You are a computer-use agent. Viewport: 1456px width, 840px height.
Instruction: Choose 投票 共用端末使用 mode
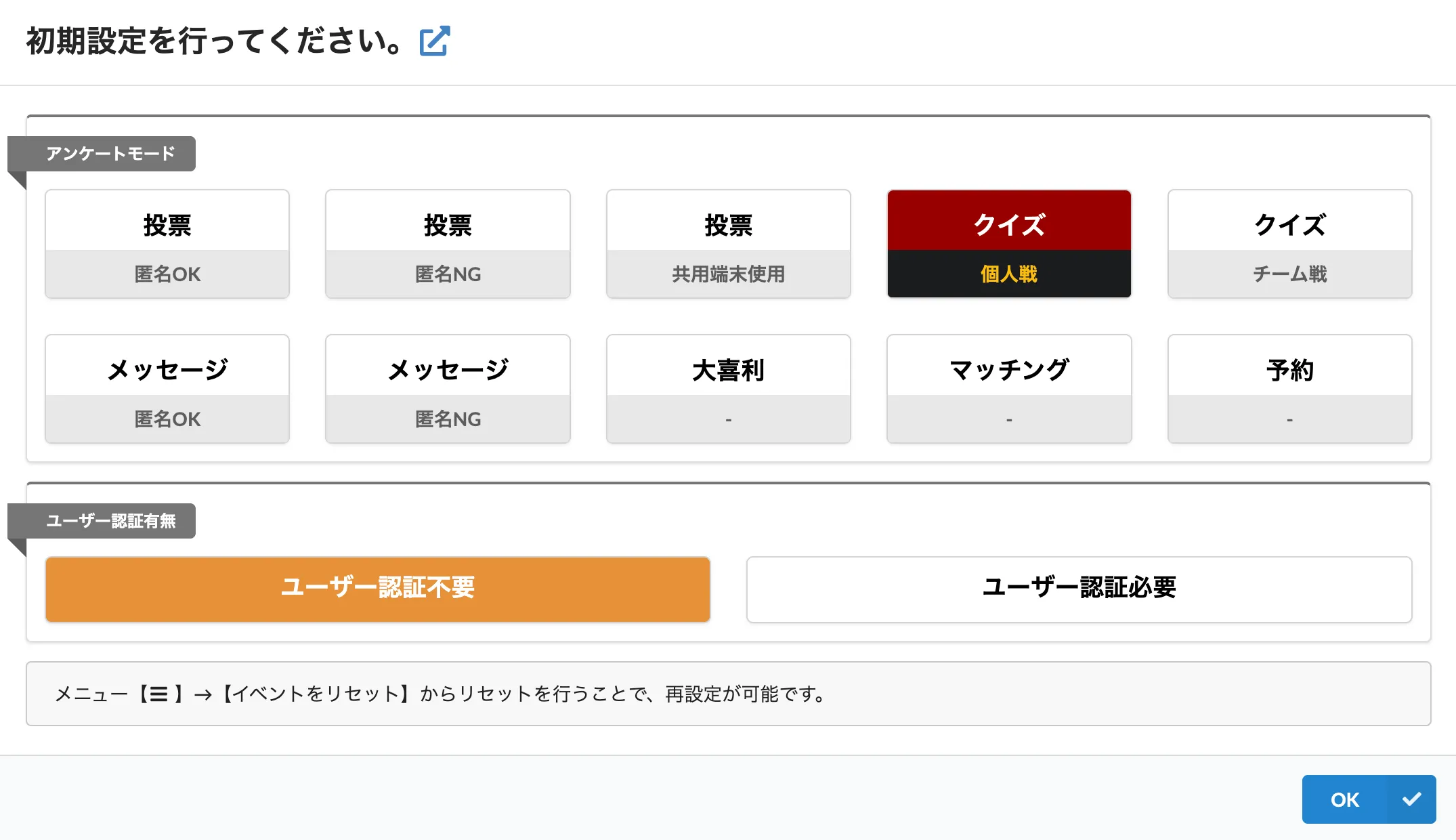pos(728,244)
